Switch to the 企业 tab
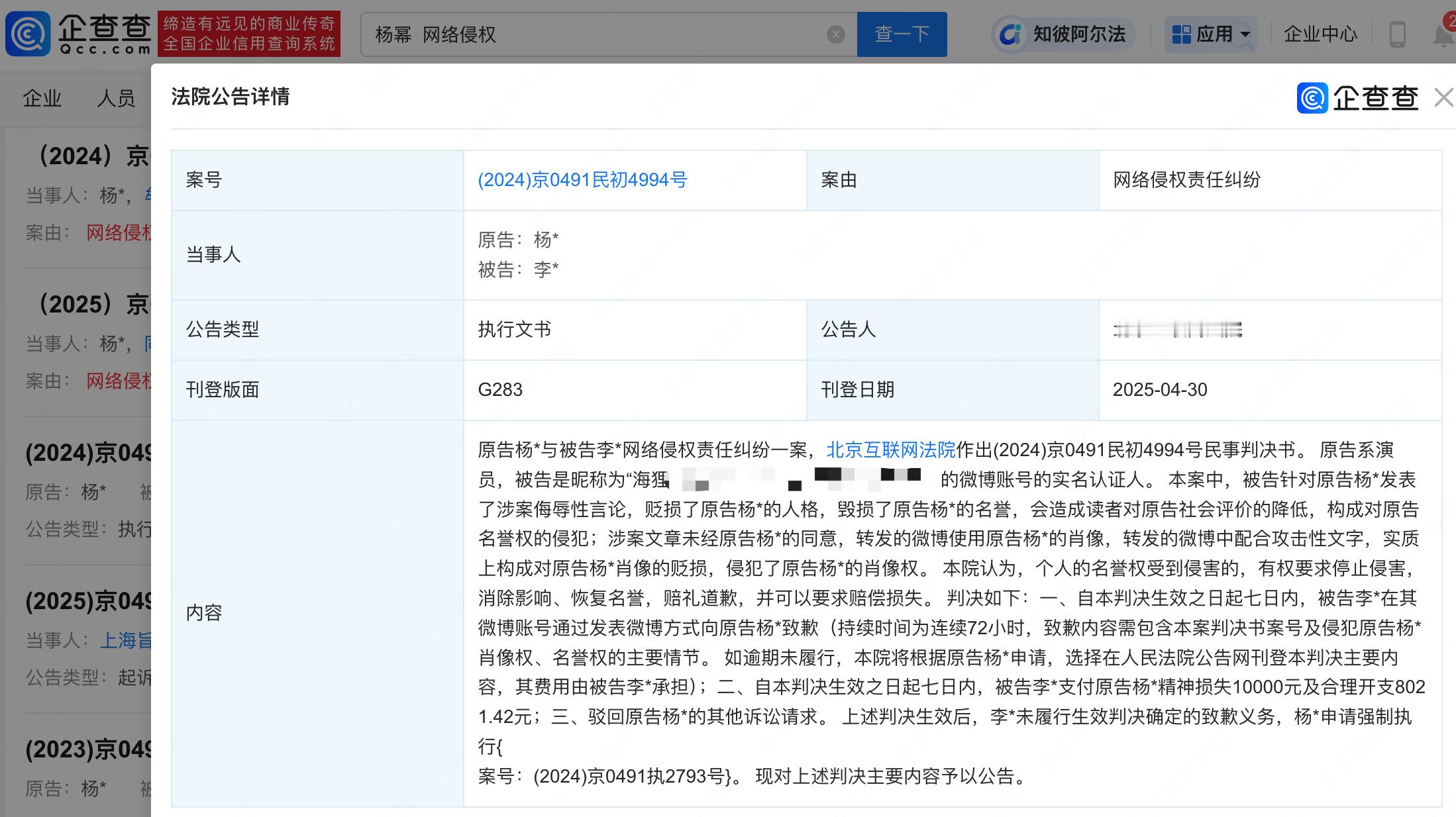 click(x=42, y=99)
